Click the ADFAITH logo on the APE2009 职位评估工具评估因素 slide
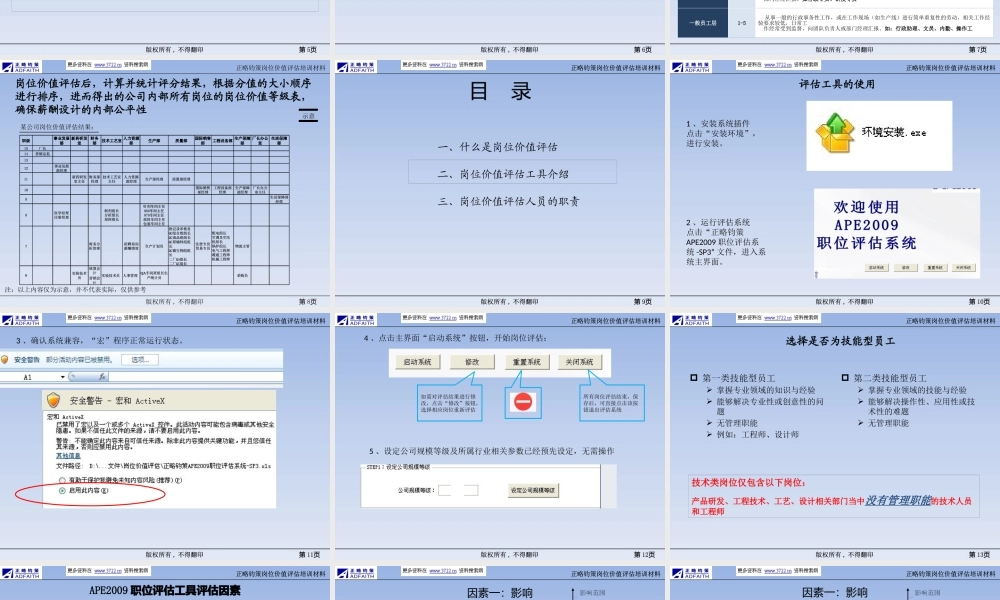 tap(21, 573)
